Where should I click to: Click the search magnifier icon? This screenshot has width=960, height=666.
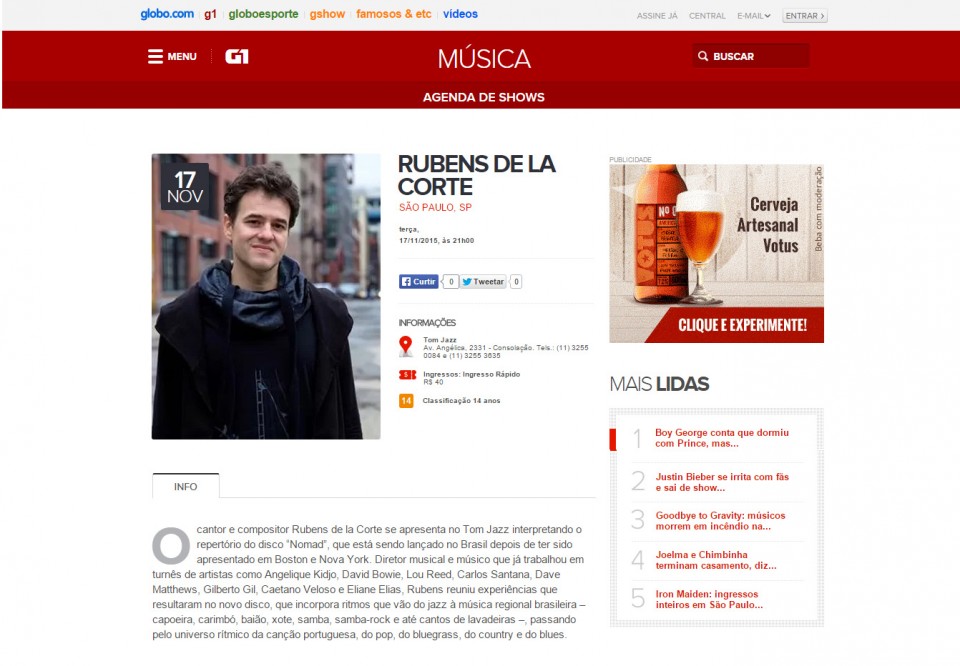703,56
